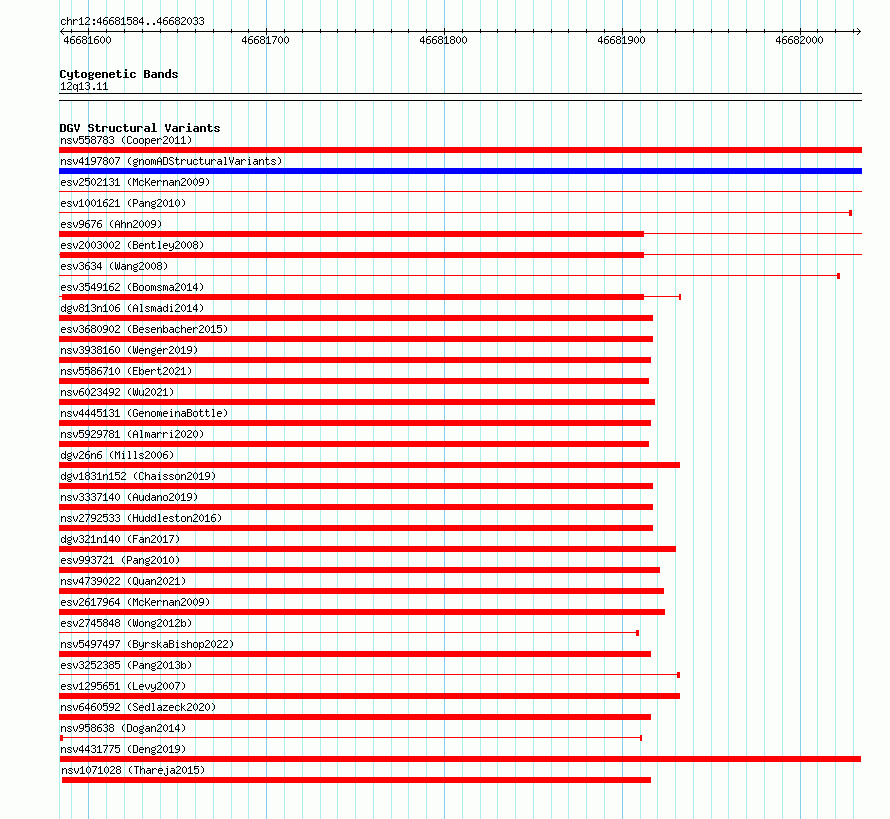Click the red bar of dgv321n140 Fan2017
Viewport: 890px width, 819px height.
[x=367, y=549]
